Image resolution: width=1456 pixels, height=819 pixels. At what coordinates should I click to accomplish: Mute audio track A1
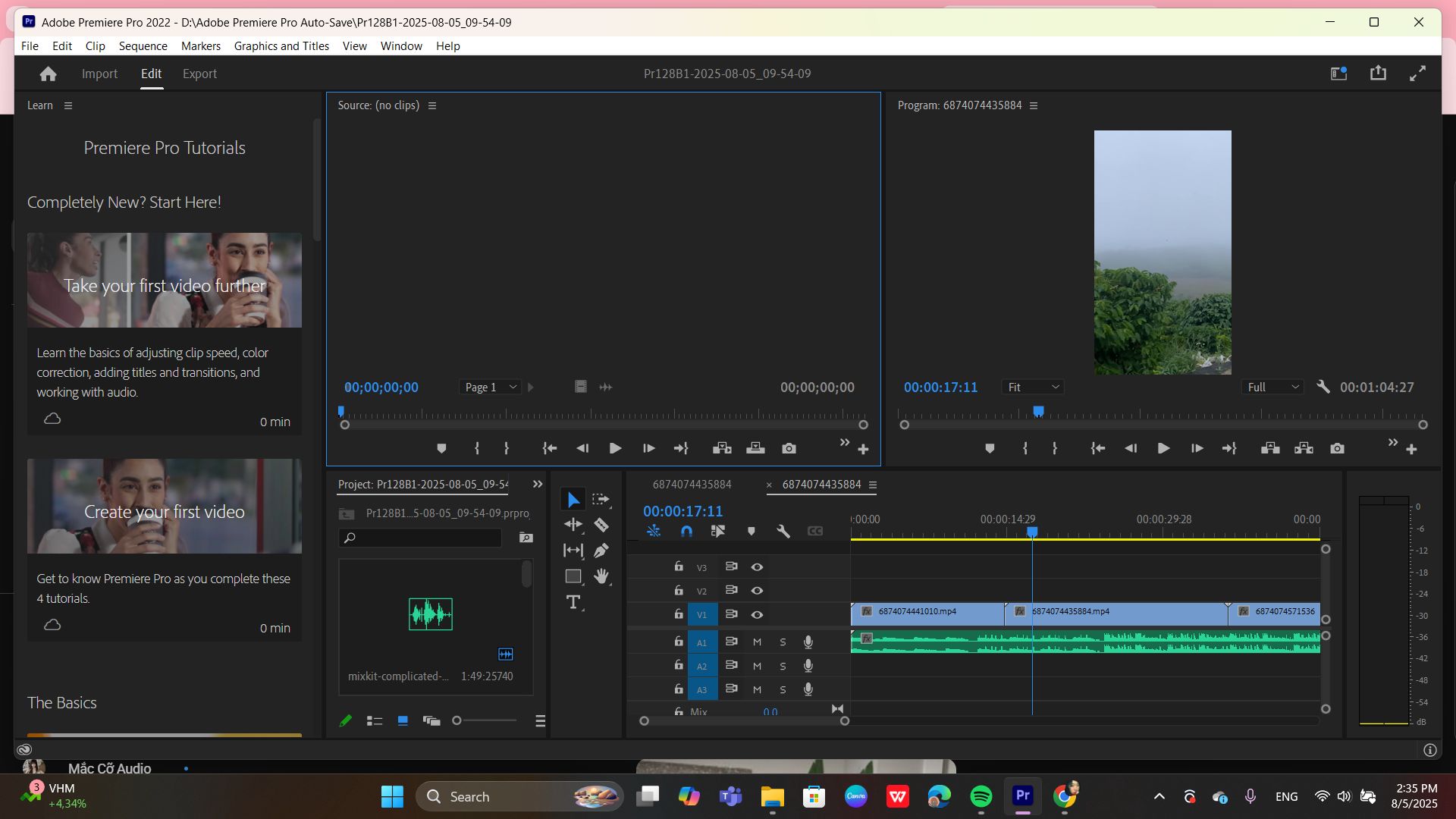tap(757, 642)
